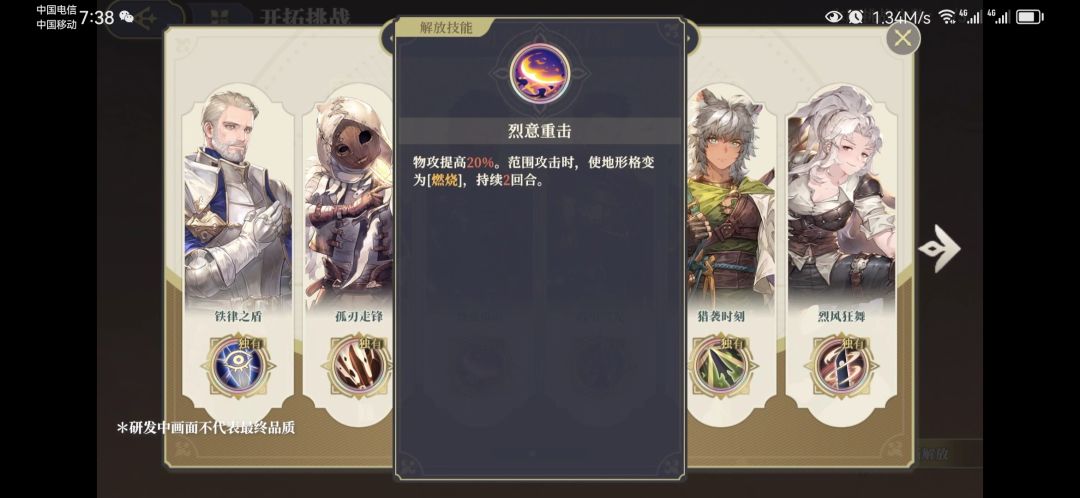Click the 燃烧 highlighted keyword link
The image size is (1080, 498).
coord(445,182)
